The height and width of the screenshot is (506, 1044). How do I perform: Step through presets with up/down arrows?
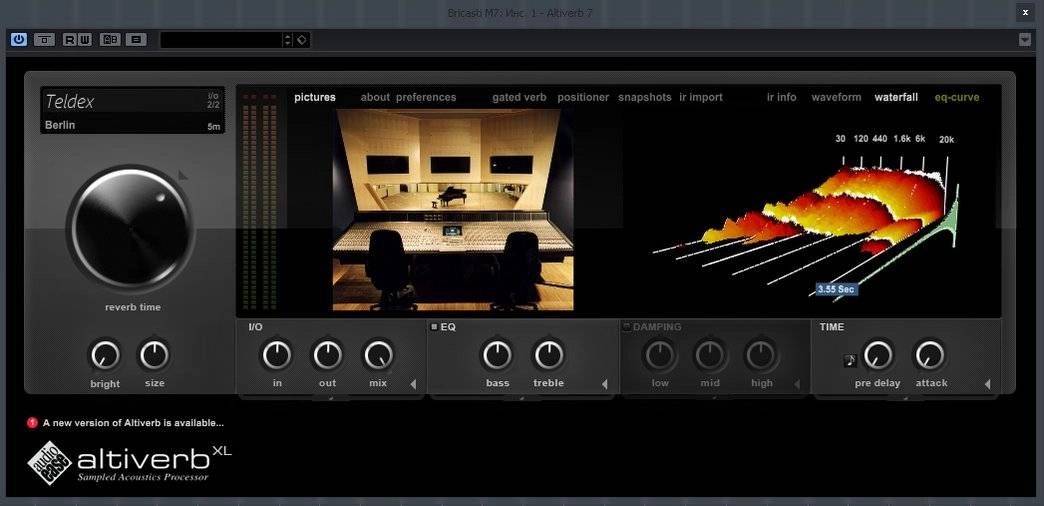288,40
